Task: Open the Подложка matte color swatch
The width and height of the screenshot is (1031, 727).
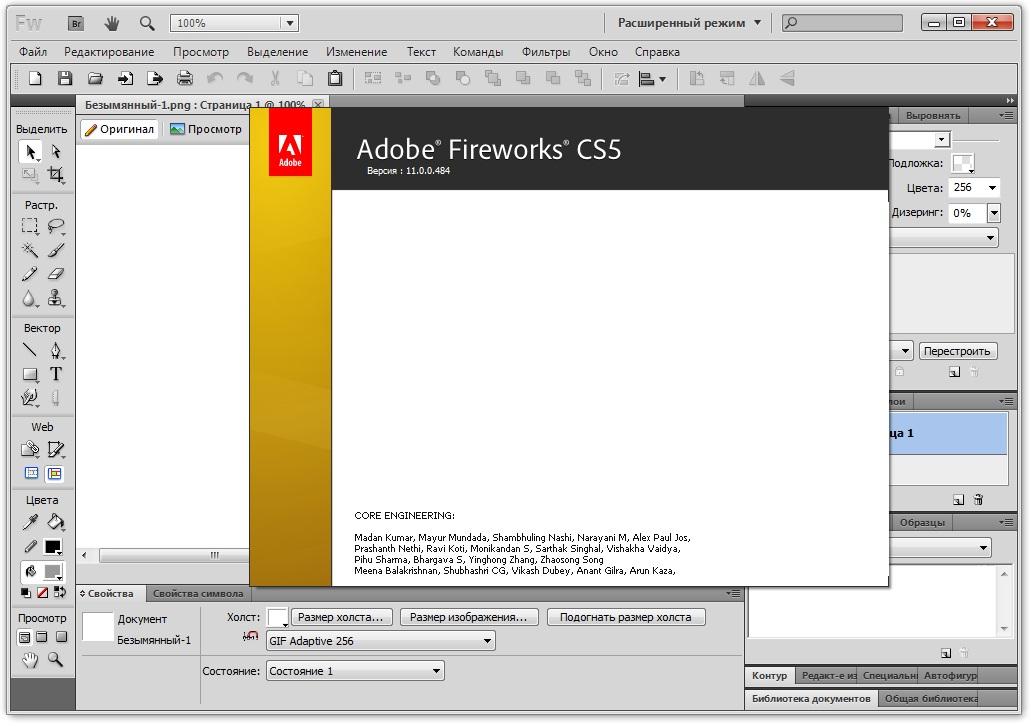Action: tap(963, 163)
